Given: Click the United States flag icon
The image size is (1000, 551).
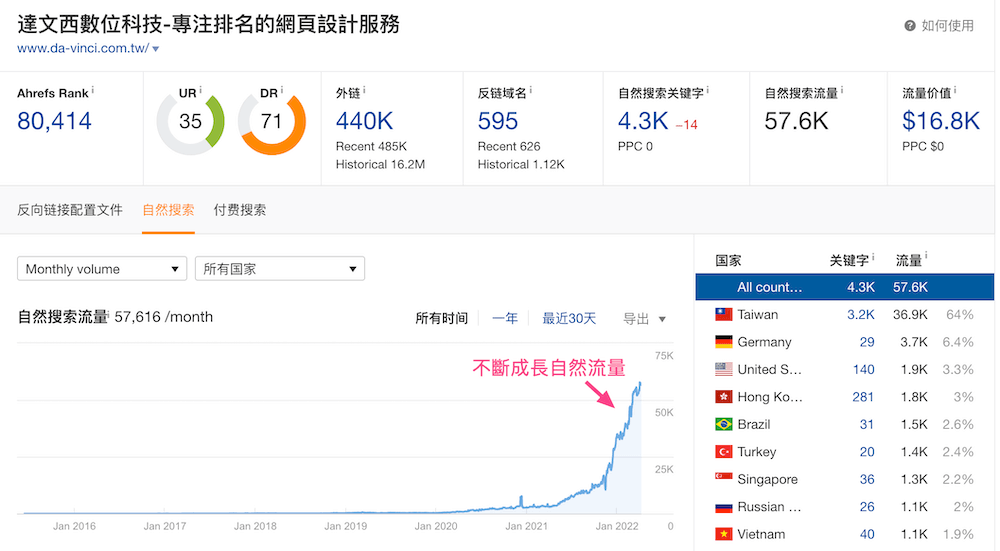Looking at the screenshot, I should coord(723,369).
